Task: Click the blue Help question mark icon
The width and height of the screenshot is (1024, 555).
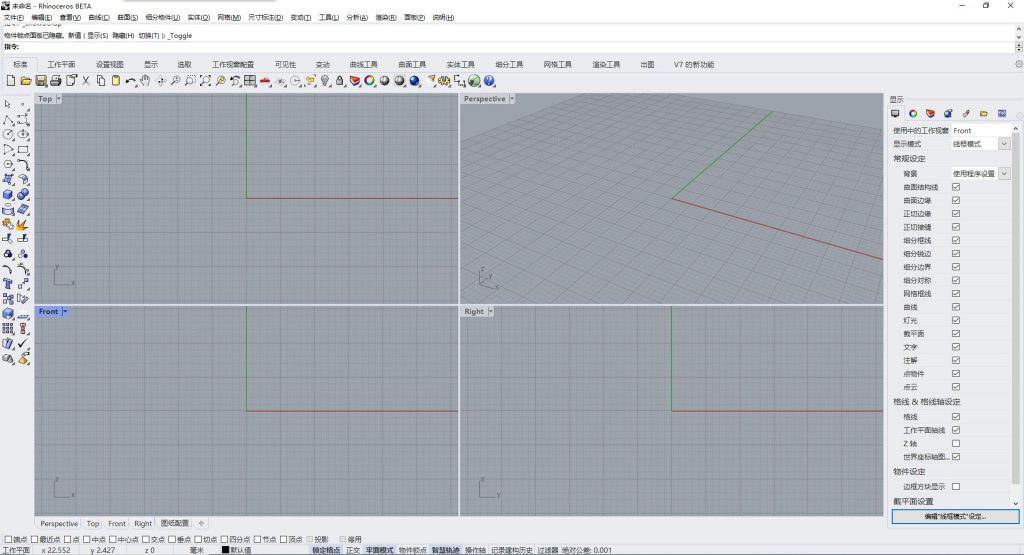Action: pyautogui.click(x=489, y=81)
